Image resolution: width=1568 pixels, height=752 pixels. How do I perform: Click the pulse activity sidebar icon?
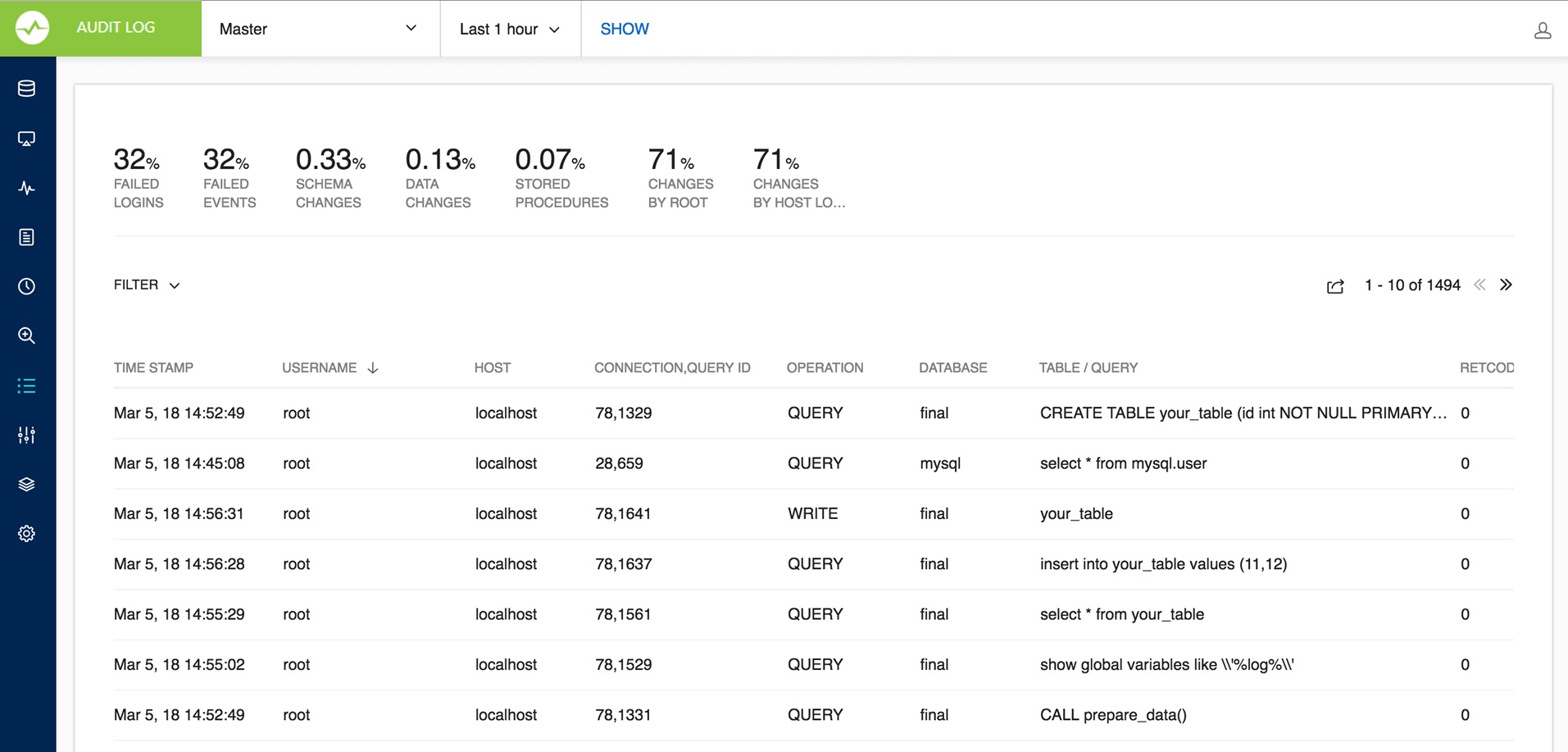pos(26,188)
